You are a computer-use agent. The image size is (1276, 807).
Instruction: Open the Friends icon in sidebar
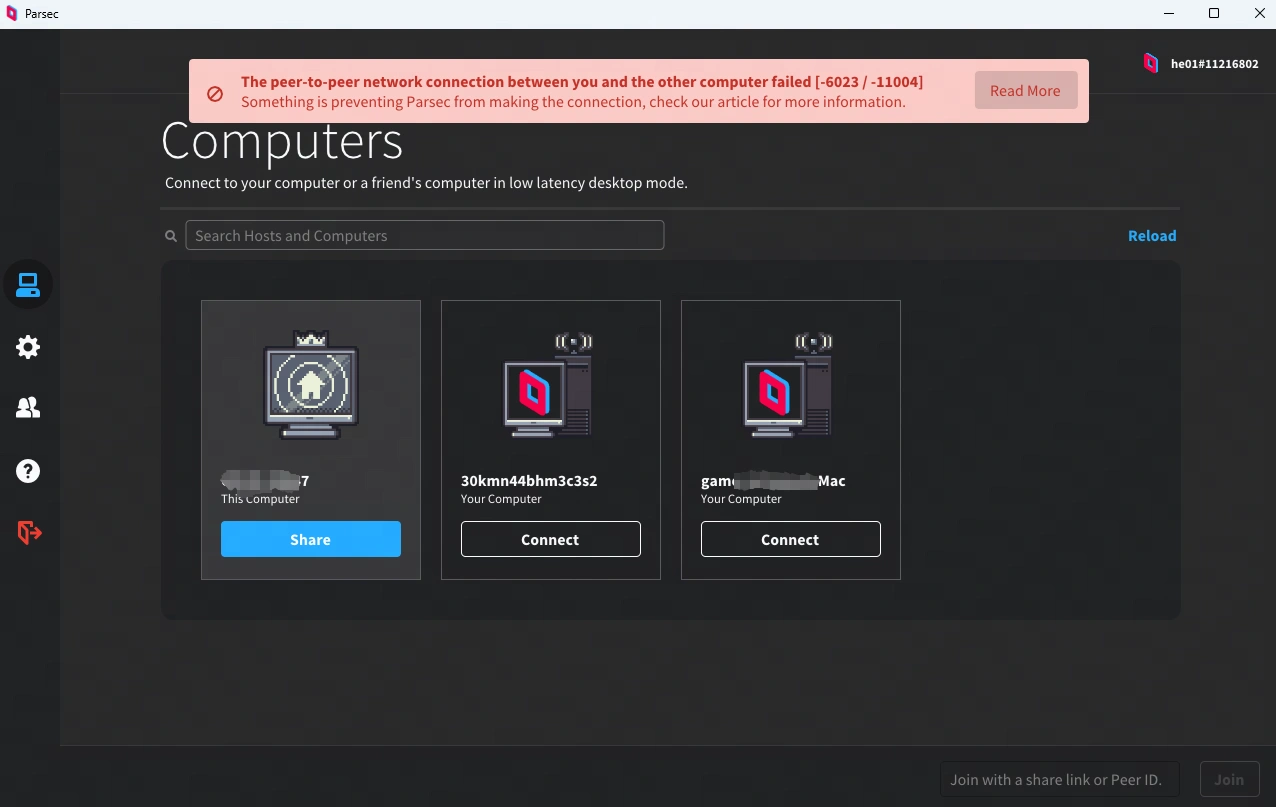point(28,408)
